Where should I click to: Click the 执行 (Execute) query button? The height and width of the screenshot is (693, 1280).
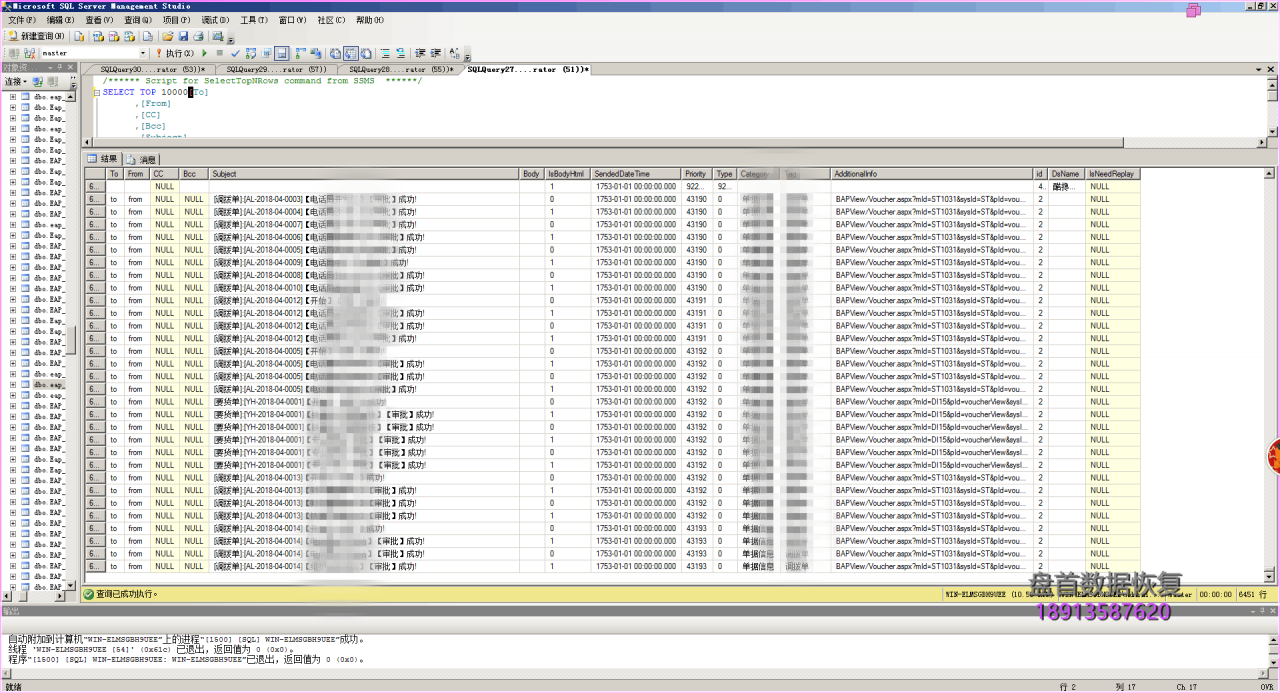coord(174,53)
